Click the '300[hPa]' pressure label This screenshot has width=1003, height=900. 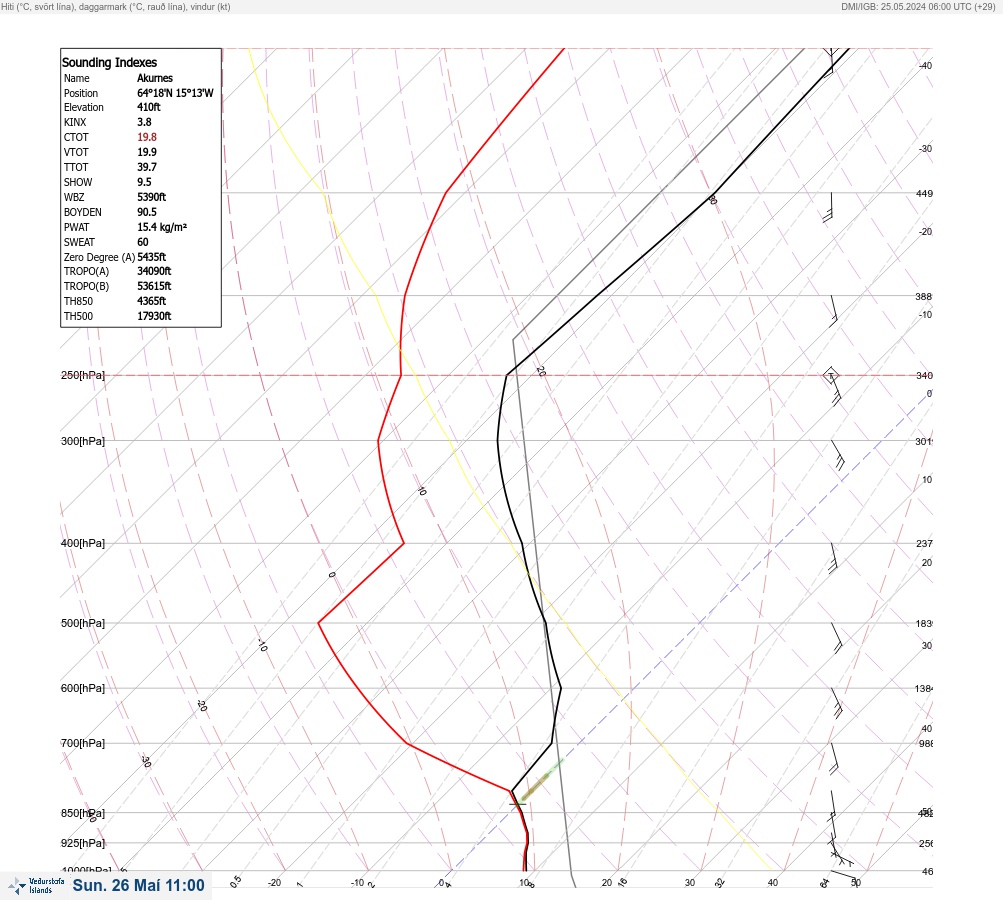point(83,441)
